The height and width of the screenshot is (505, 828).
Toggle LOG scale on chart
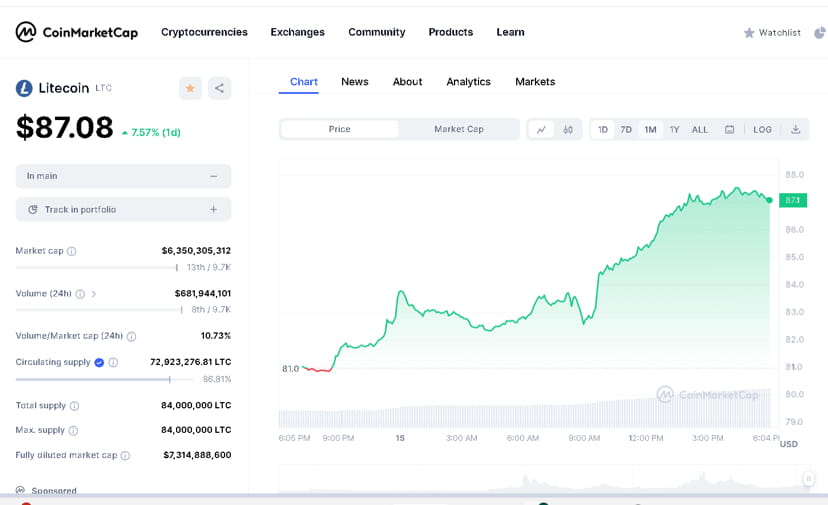click(x=762, y=129)
